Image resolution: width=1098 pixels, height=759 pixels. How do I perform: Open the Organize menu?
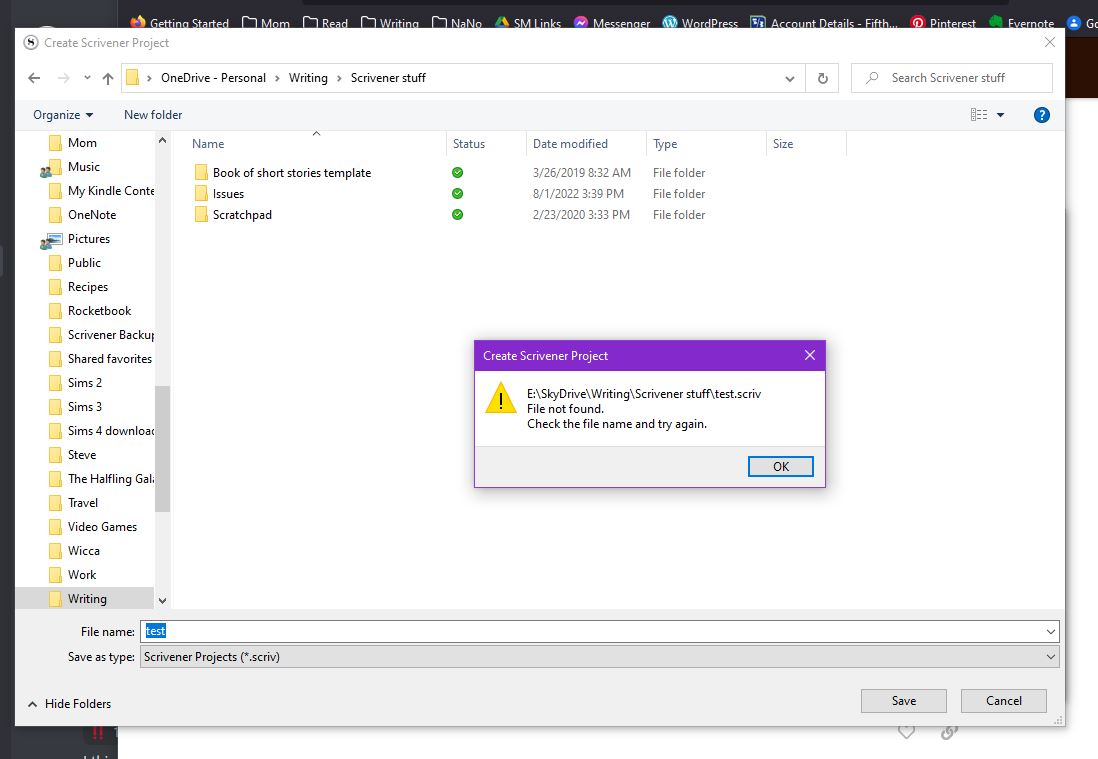click(x=63, y=115)
